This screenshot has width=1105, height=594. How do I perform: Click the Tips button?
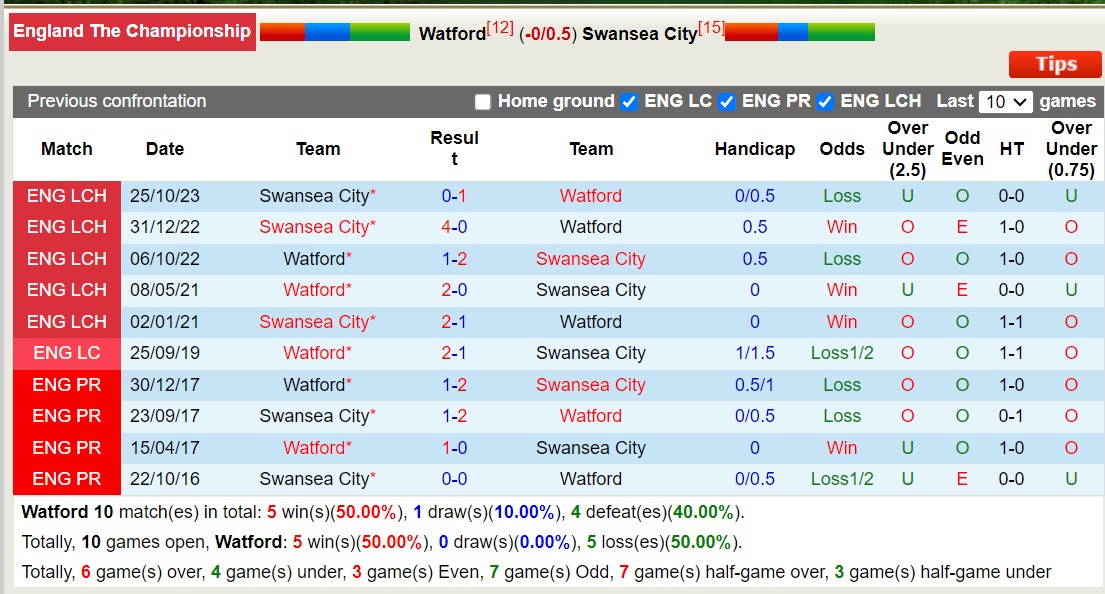click(1054, 64)
